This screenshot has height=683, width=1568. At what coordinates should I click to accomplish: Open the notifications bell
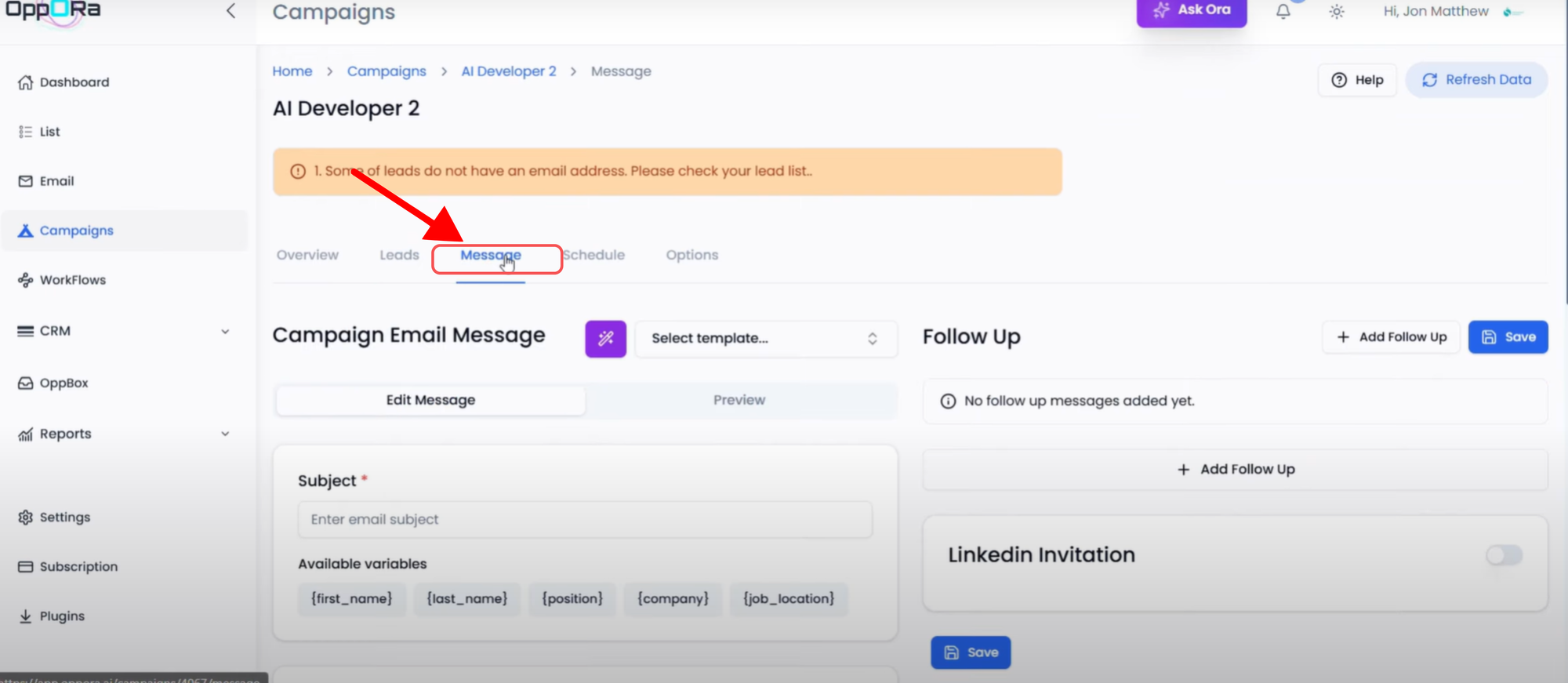click(1283, 12)
